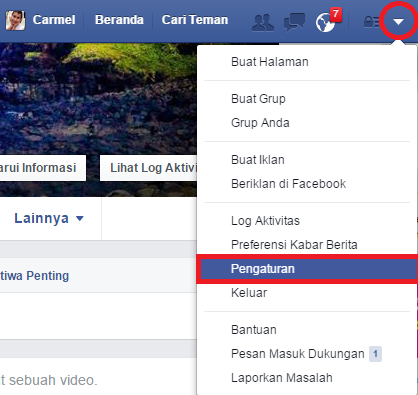Click Keluar to log out
The height and width of the screenshot is (395, 418).
tap(249, 293)
